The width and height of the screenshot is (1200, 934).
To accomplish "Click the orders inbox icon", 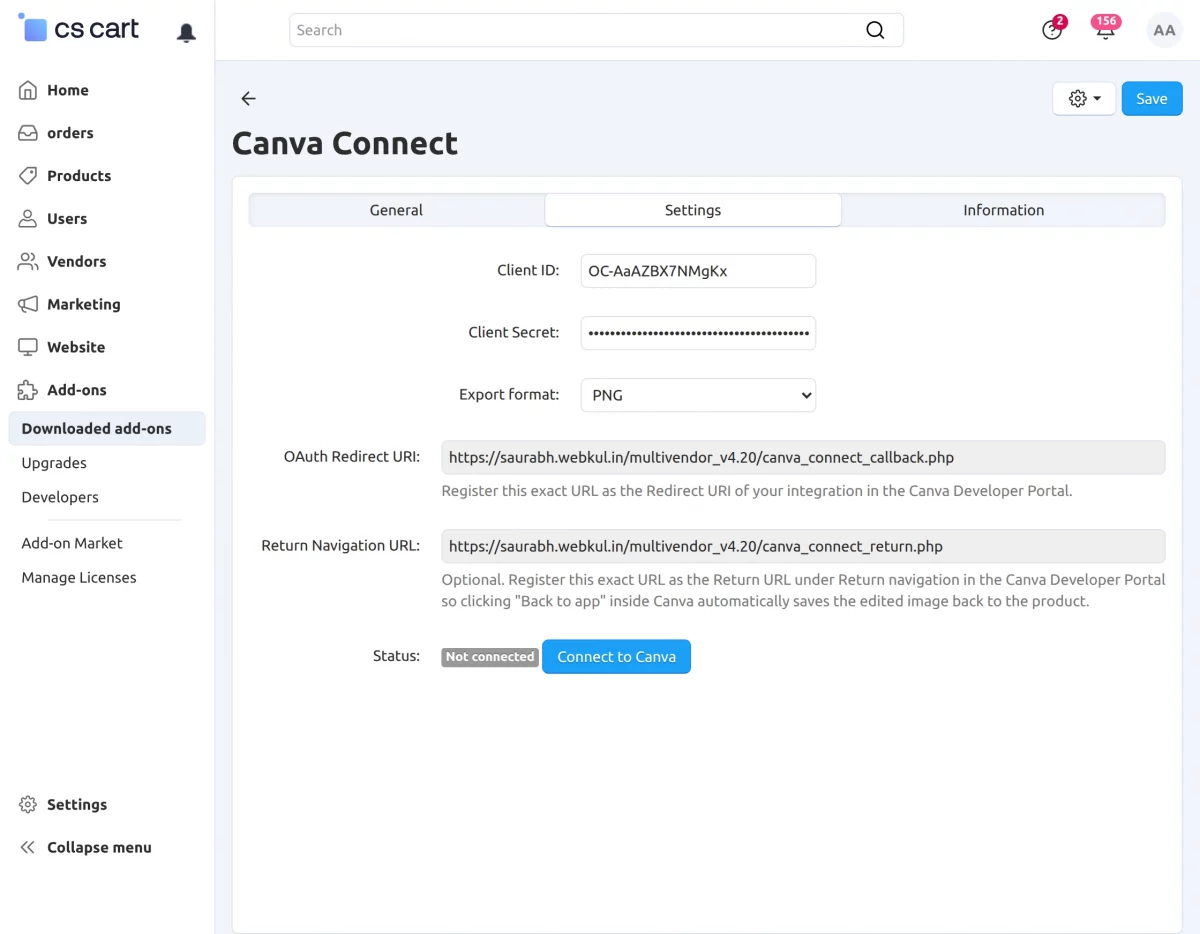I will 28,133.
